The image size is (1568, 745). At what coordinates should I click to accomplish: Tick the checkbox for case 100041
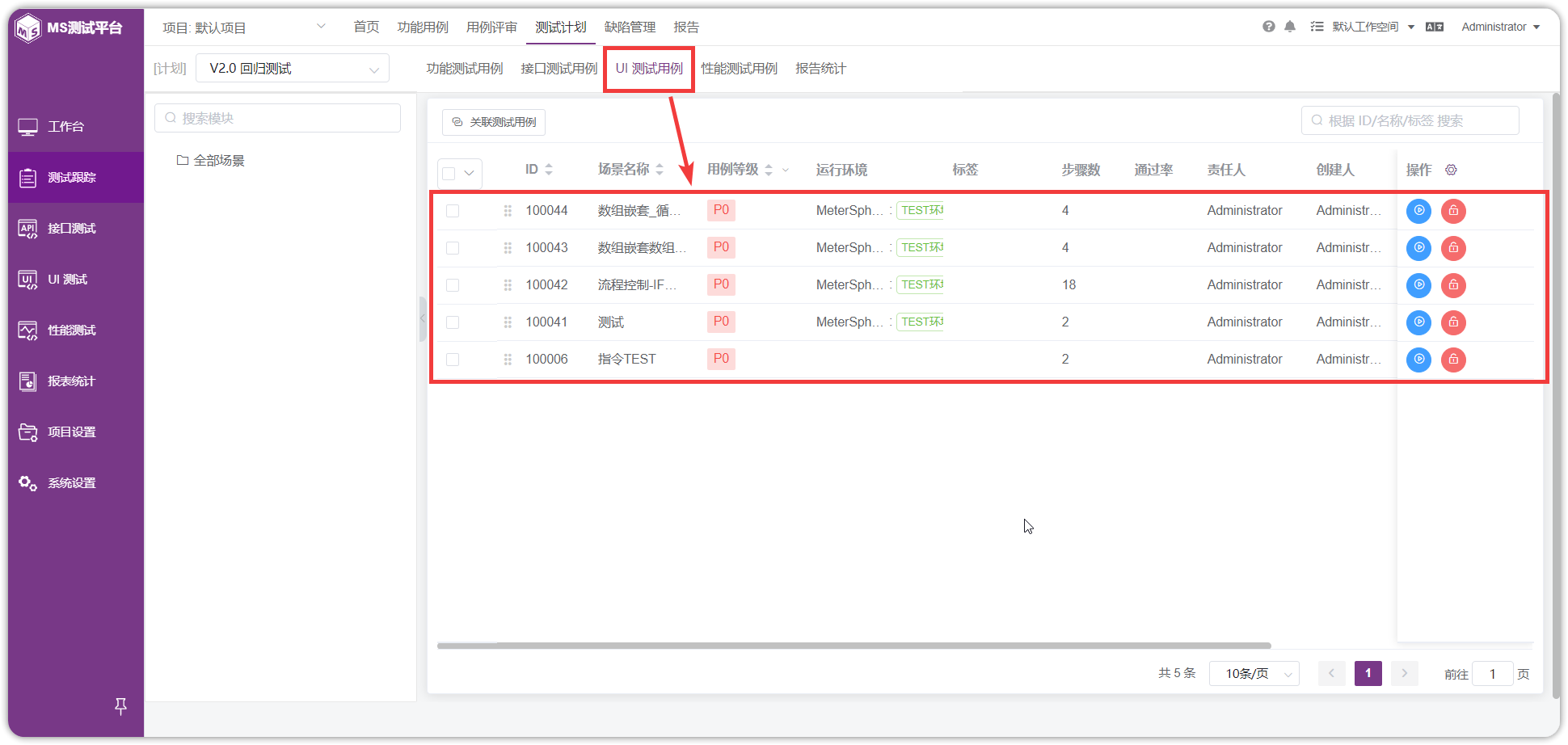click(x=453, y=322)
